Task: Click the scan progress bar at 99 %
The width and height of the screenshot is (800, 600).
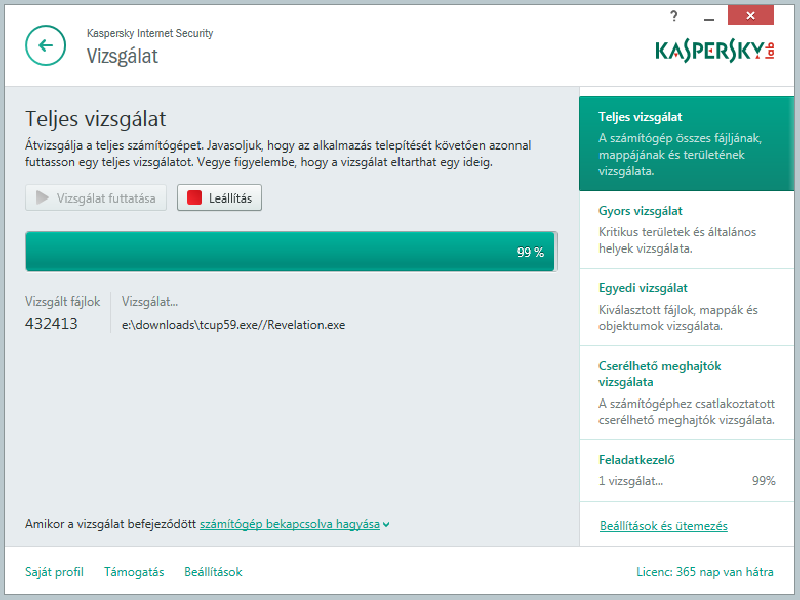Action: (291, 251)
